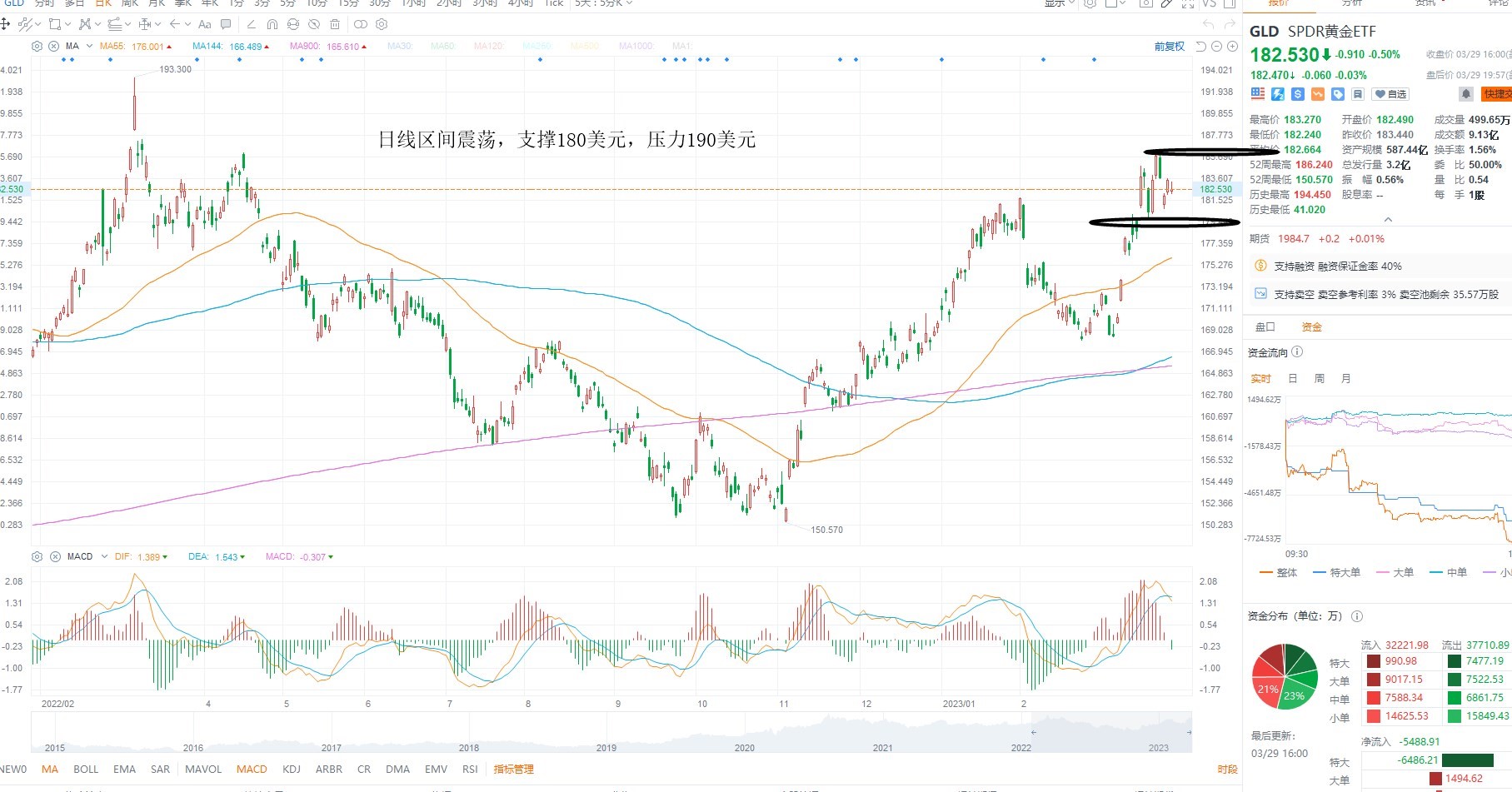Click the historical range navigator timeline
The width and height of the screenshot is (1512, 792).
tap(611, 733)
